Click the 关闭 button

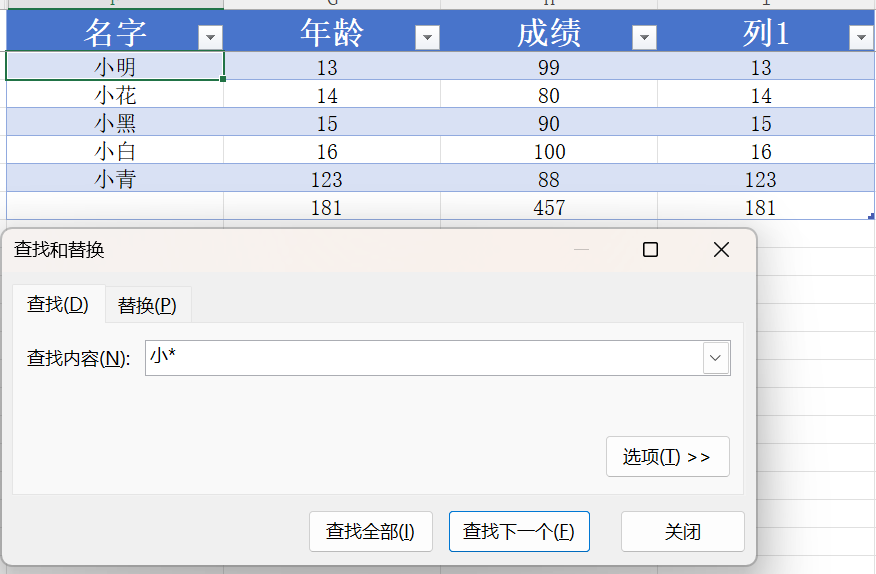pos(682,532)
